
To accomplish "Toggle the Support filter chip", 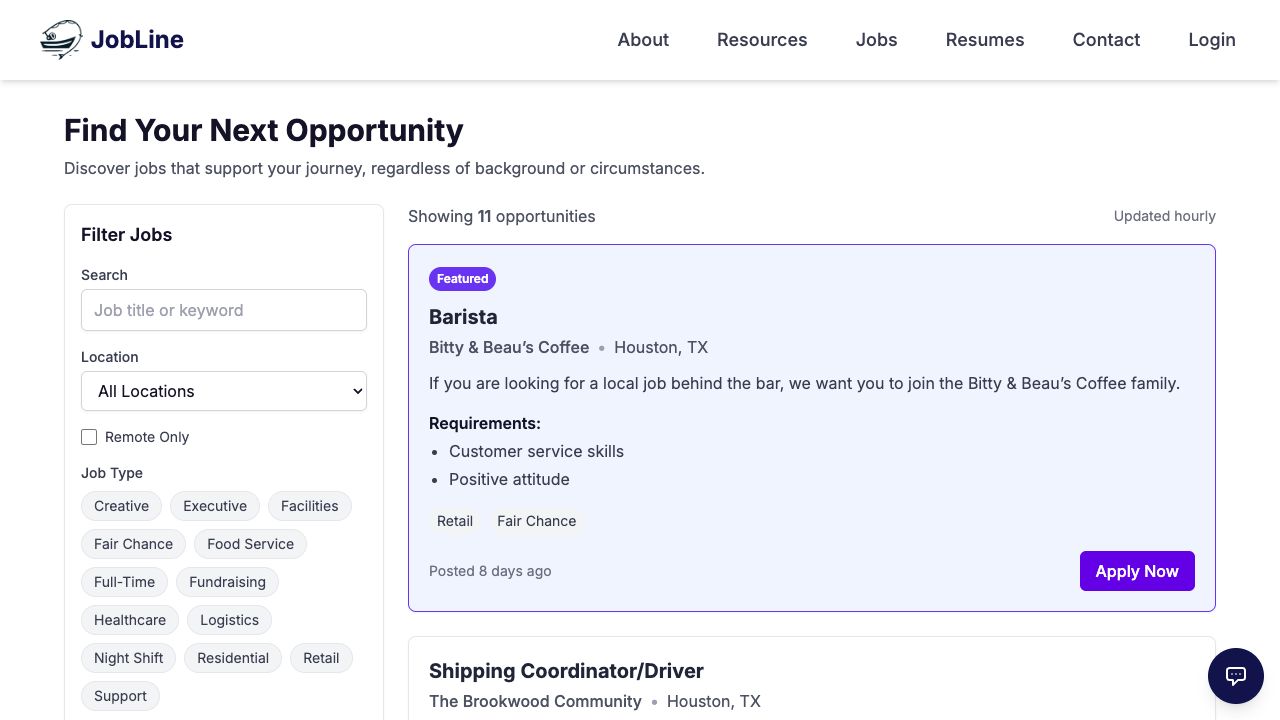I will click(120, 696).
